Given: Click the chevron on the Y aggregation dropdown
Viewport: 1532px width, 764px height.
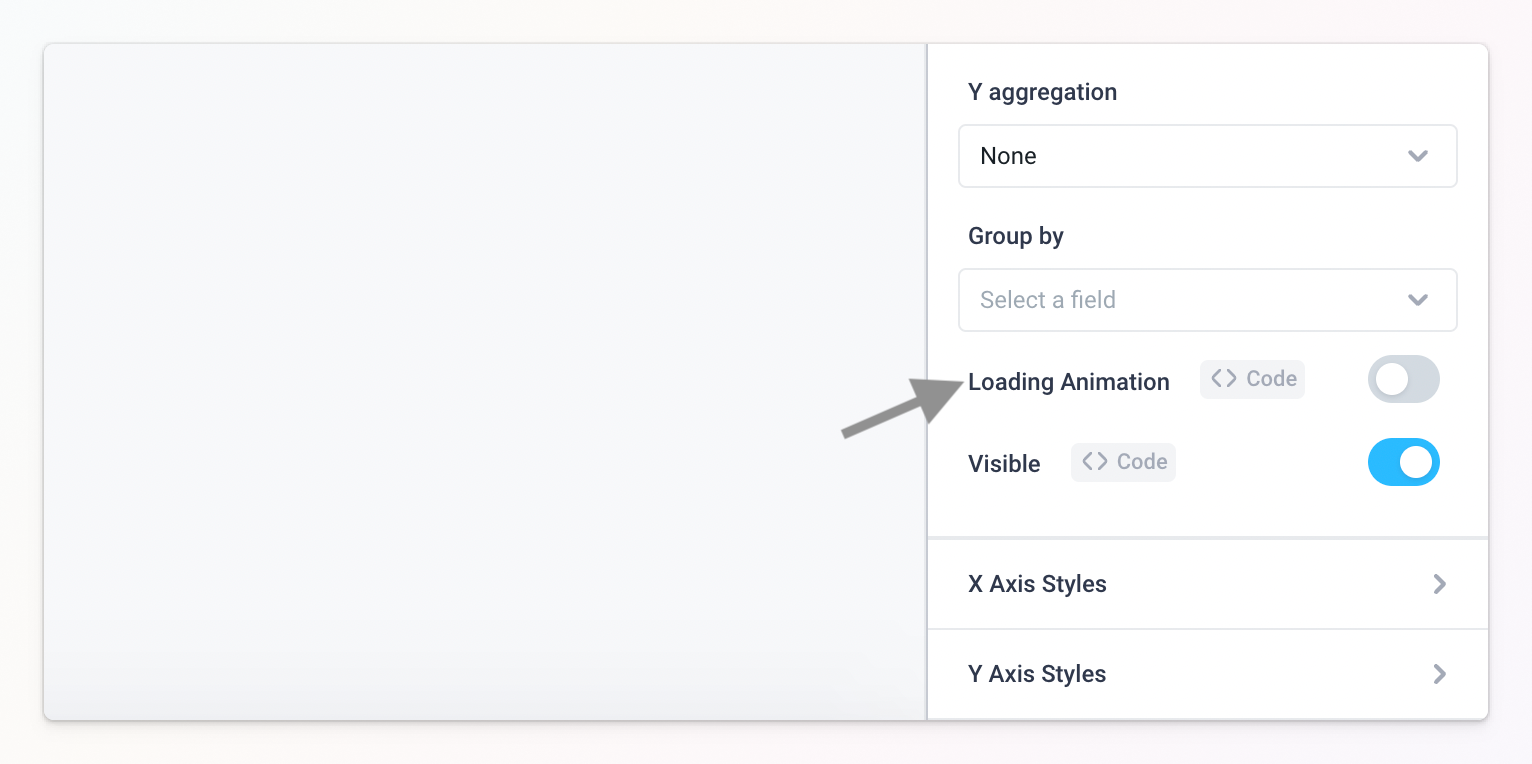Looking at the screenshot, I should click(x=1417, y=156).
